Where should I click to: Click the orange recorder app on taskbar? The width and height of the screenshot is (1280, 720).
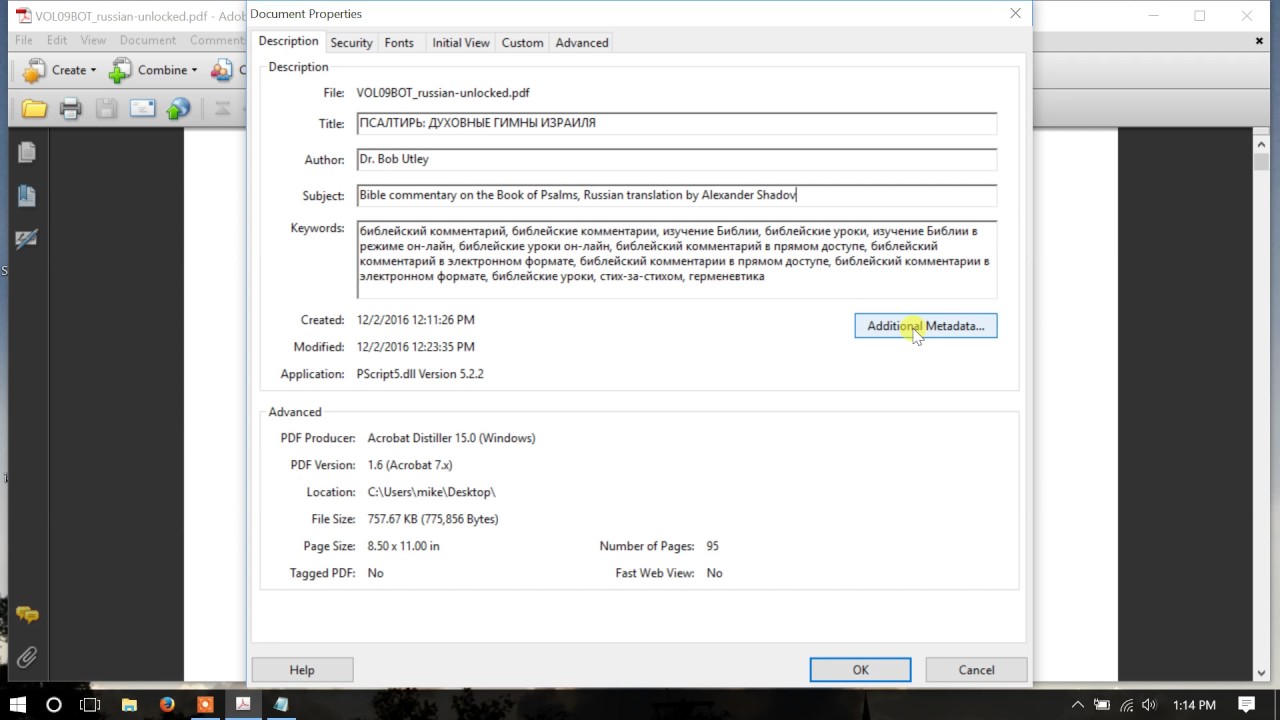point(205,705)
